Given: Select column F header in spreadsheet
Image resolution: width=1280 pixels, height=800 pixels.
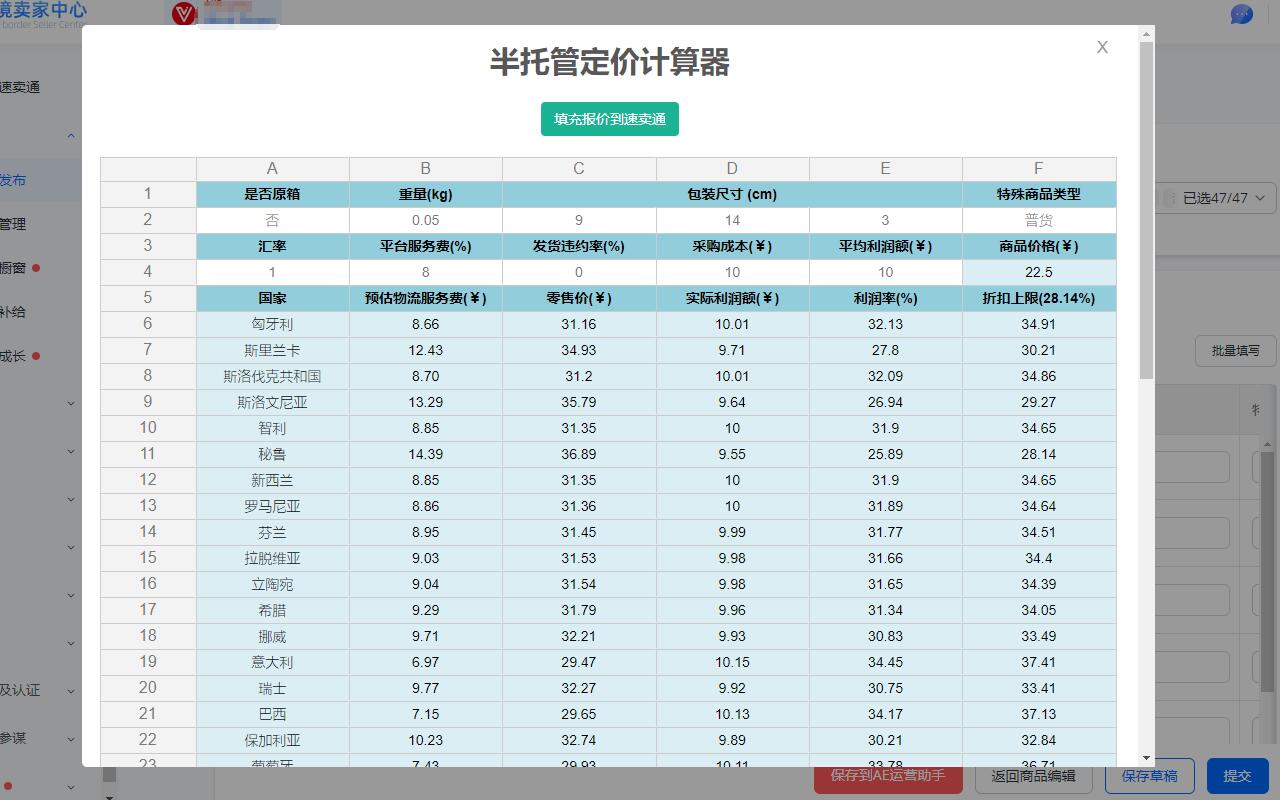Looking at the screenshot, I should click(1039, 169).
